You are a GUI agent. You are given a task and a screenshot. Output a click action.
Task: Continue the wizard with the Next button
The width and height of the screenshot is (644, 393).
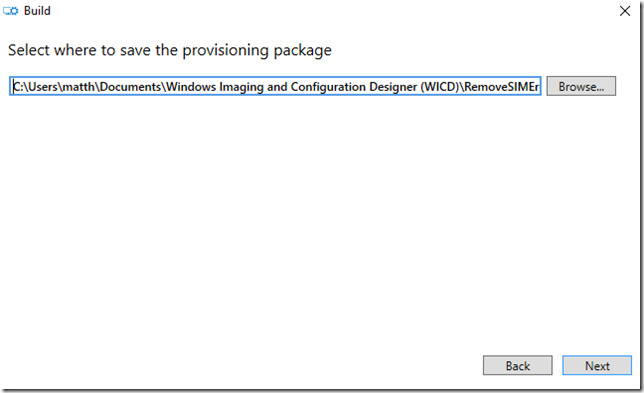597,365
